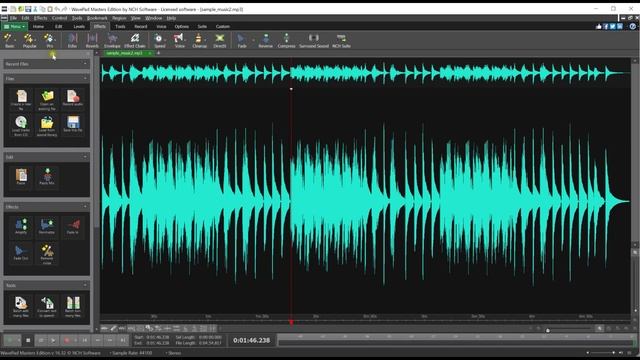640x360 pixels.
Task: Click Load tracks from CD
Action: [21, 126]
